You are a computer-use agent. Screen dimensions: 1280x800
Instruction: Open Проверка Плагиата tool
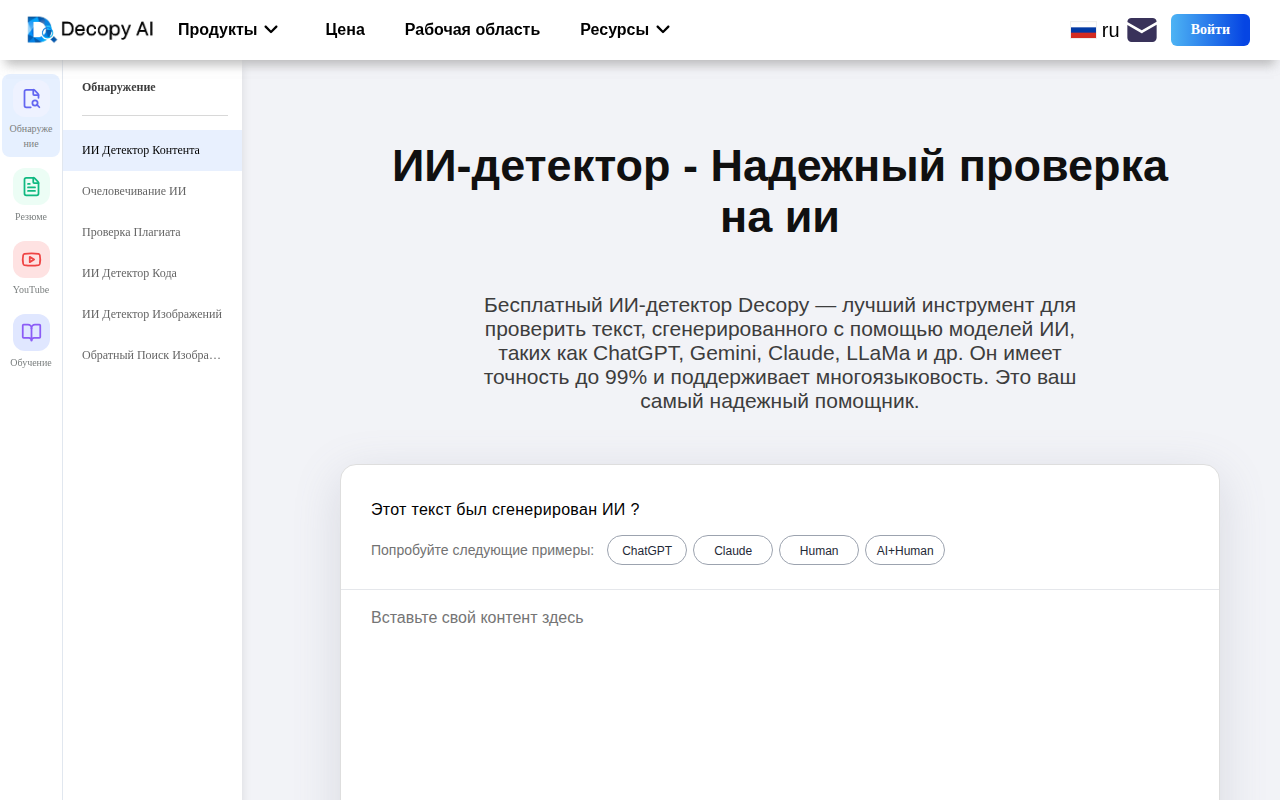point(152,232)
